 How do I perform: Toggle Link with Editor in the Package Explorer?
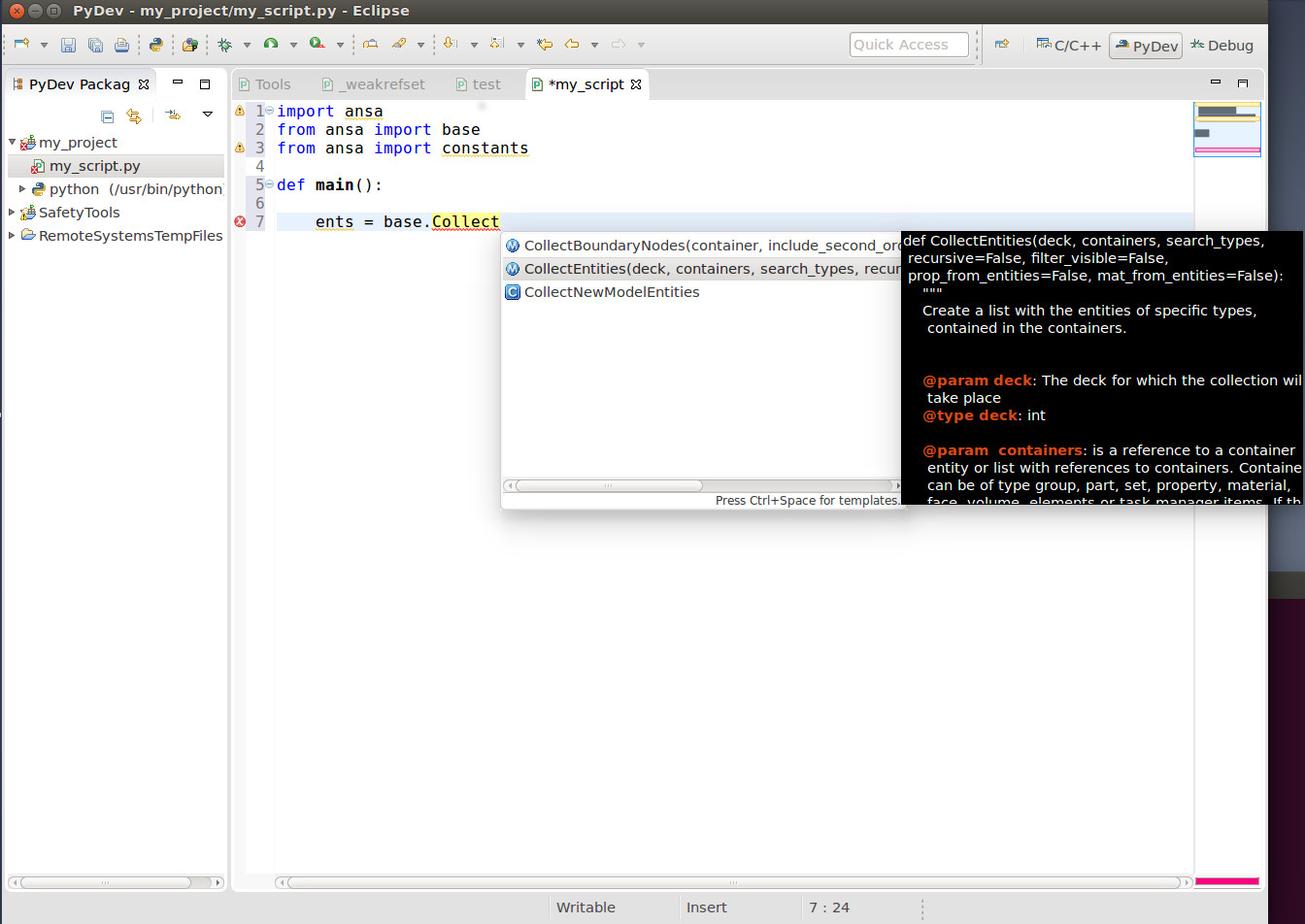tap(134, 116)
